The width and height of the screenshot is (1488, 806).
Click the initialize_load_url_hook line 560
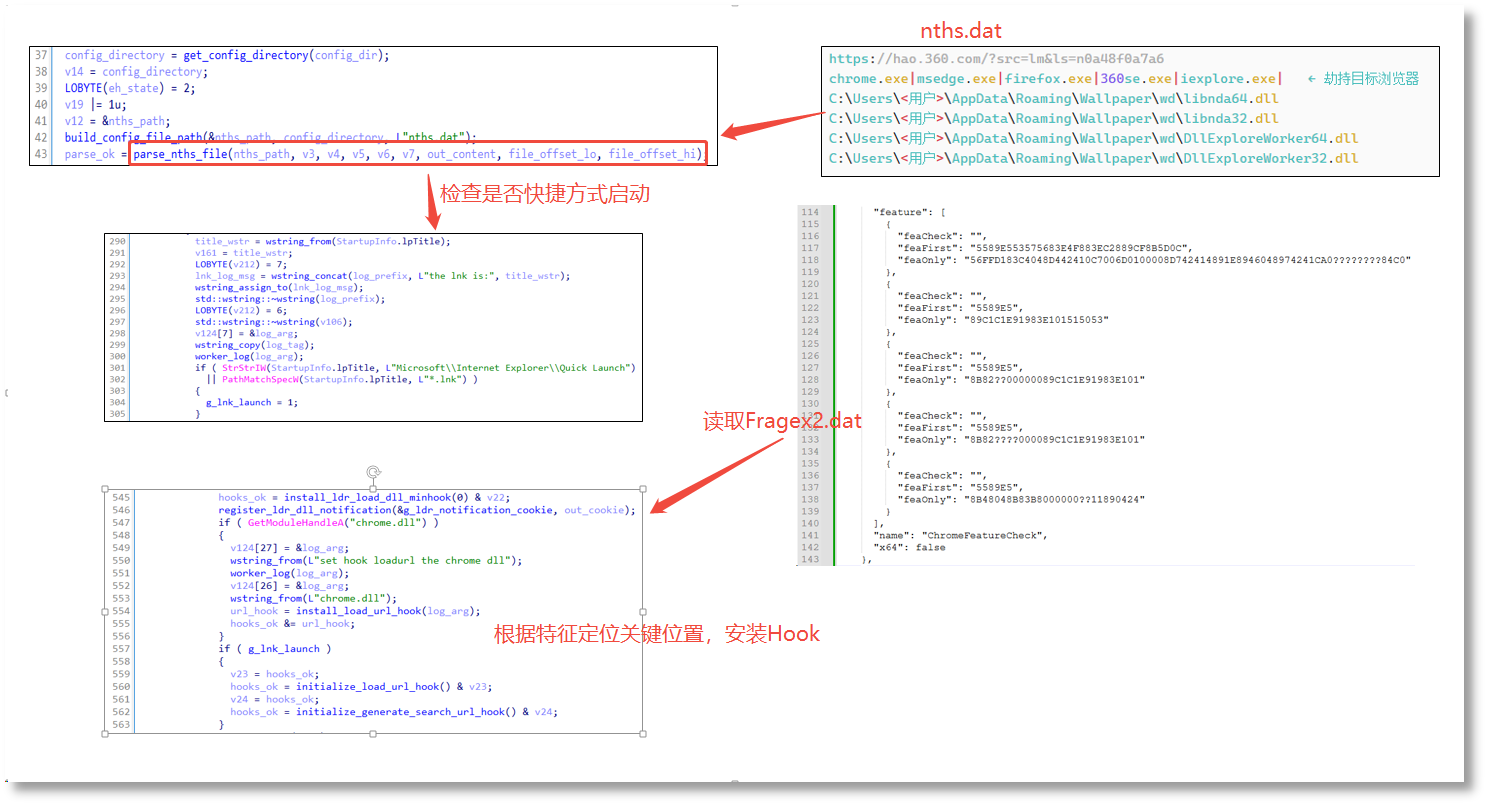click(x=361, y=687)
